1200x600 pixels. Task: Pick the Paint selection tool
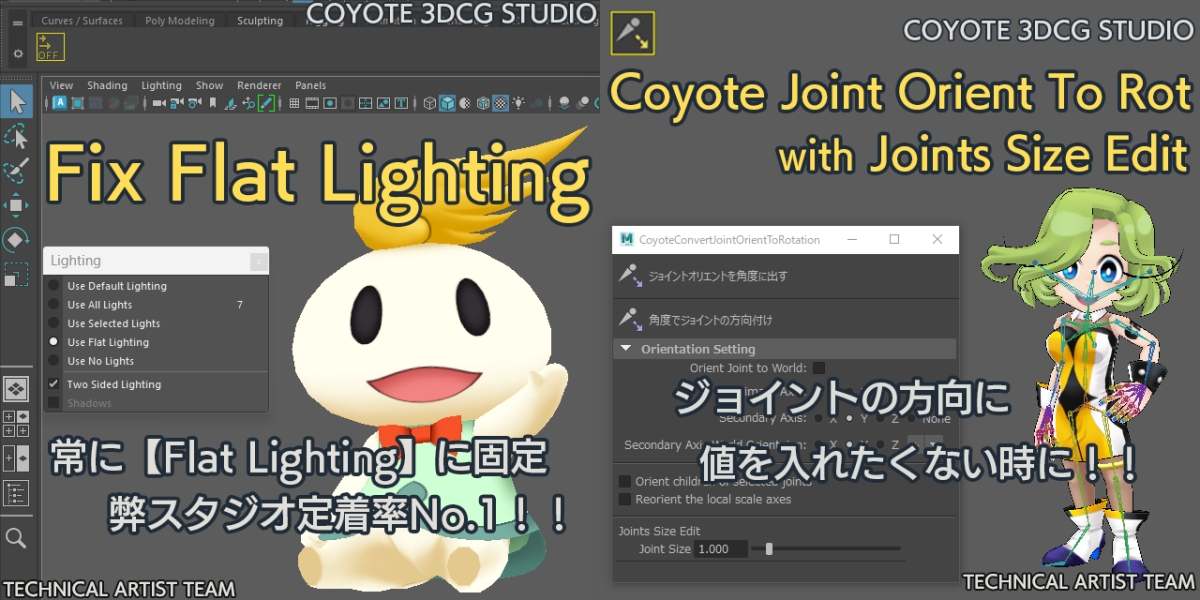coord(17,171)
